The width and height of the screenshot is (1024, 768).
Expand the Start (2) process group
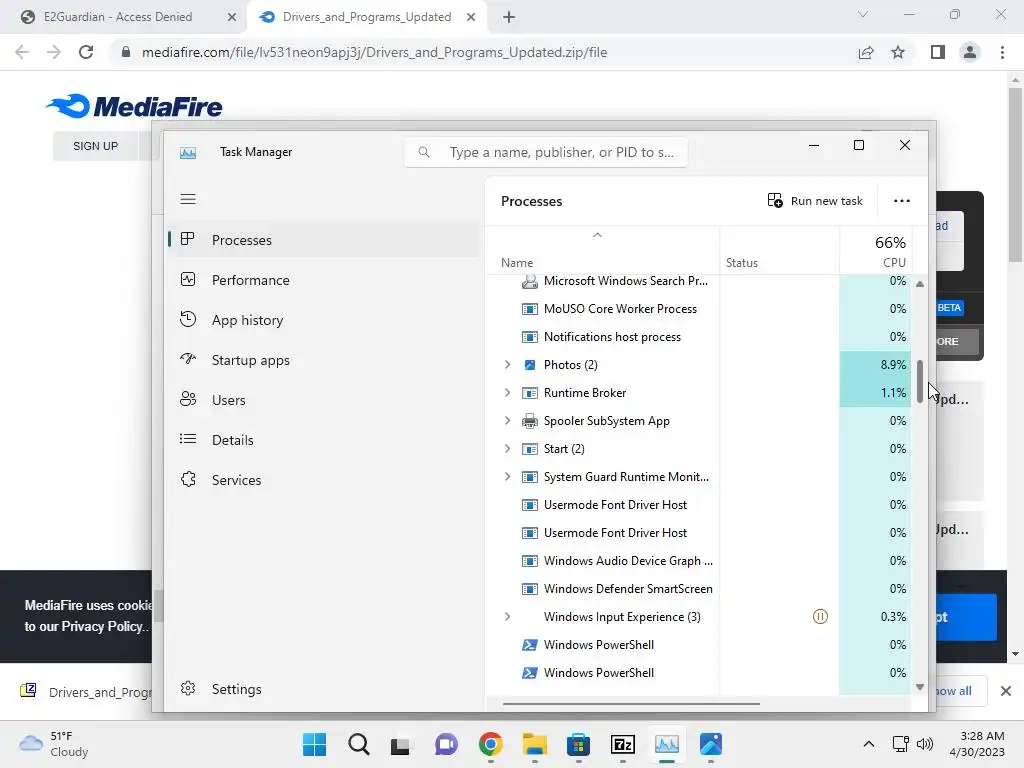click(x=507, y=449)
